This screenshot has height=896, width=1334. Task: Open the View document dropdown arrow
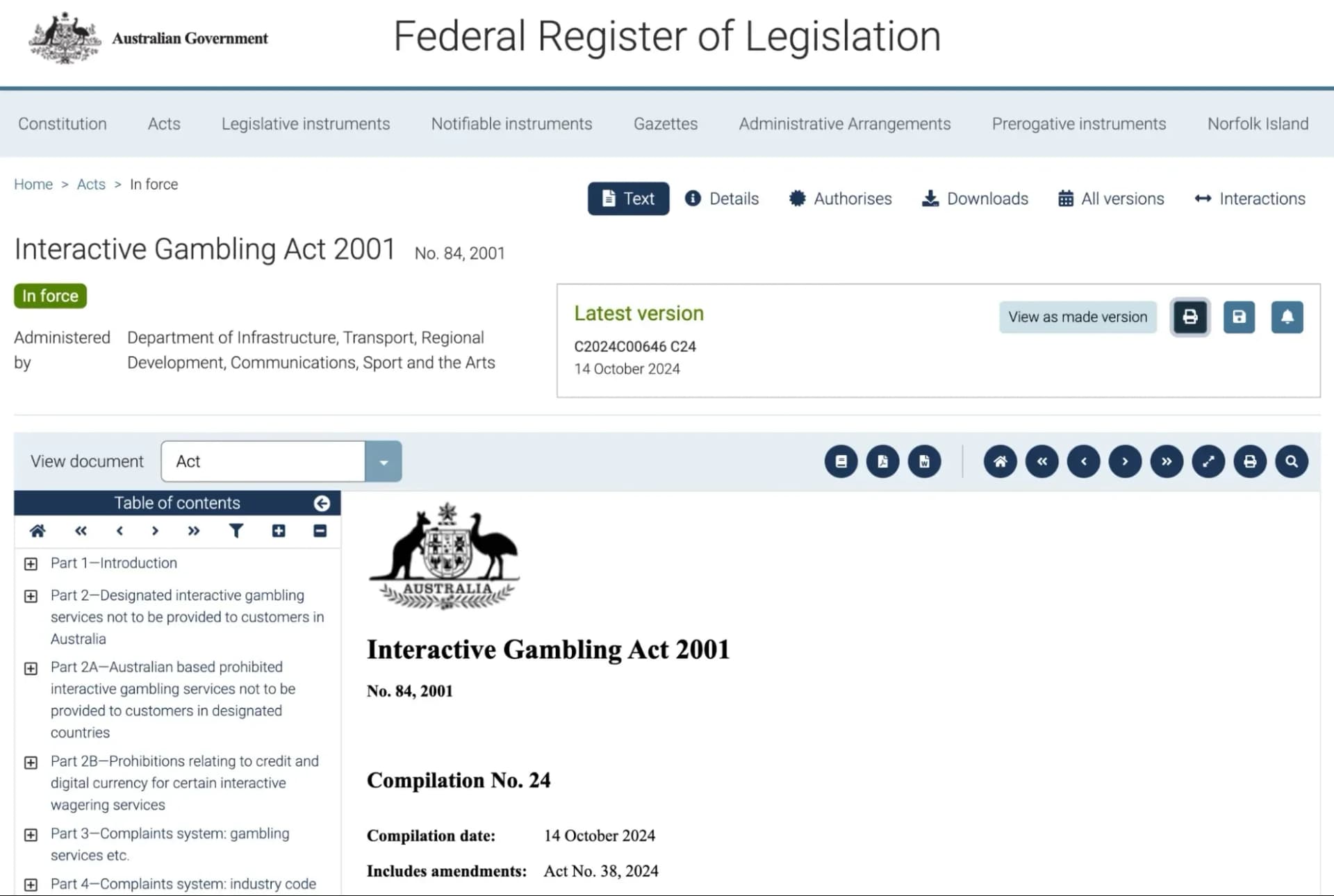(384, 461)
